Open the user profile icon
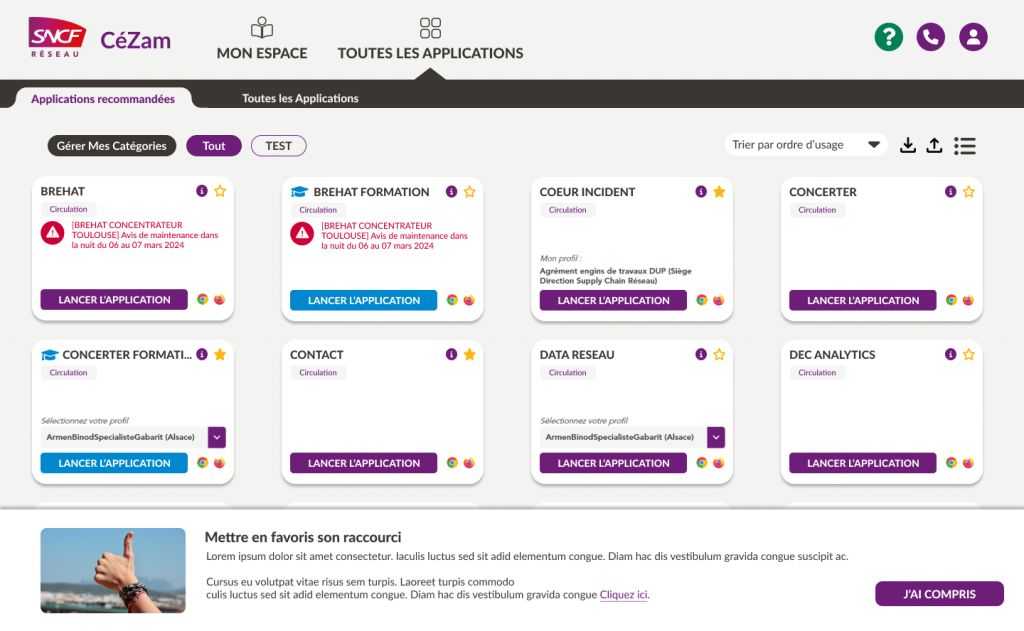 point(973,37)
